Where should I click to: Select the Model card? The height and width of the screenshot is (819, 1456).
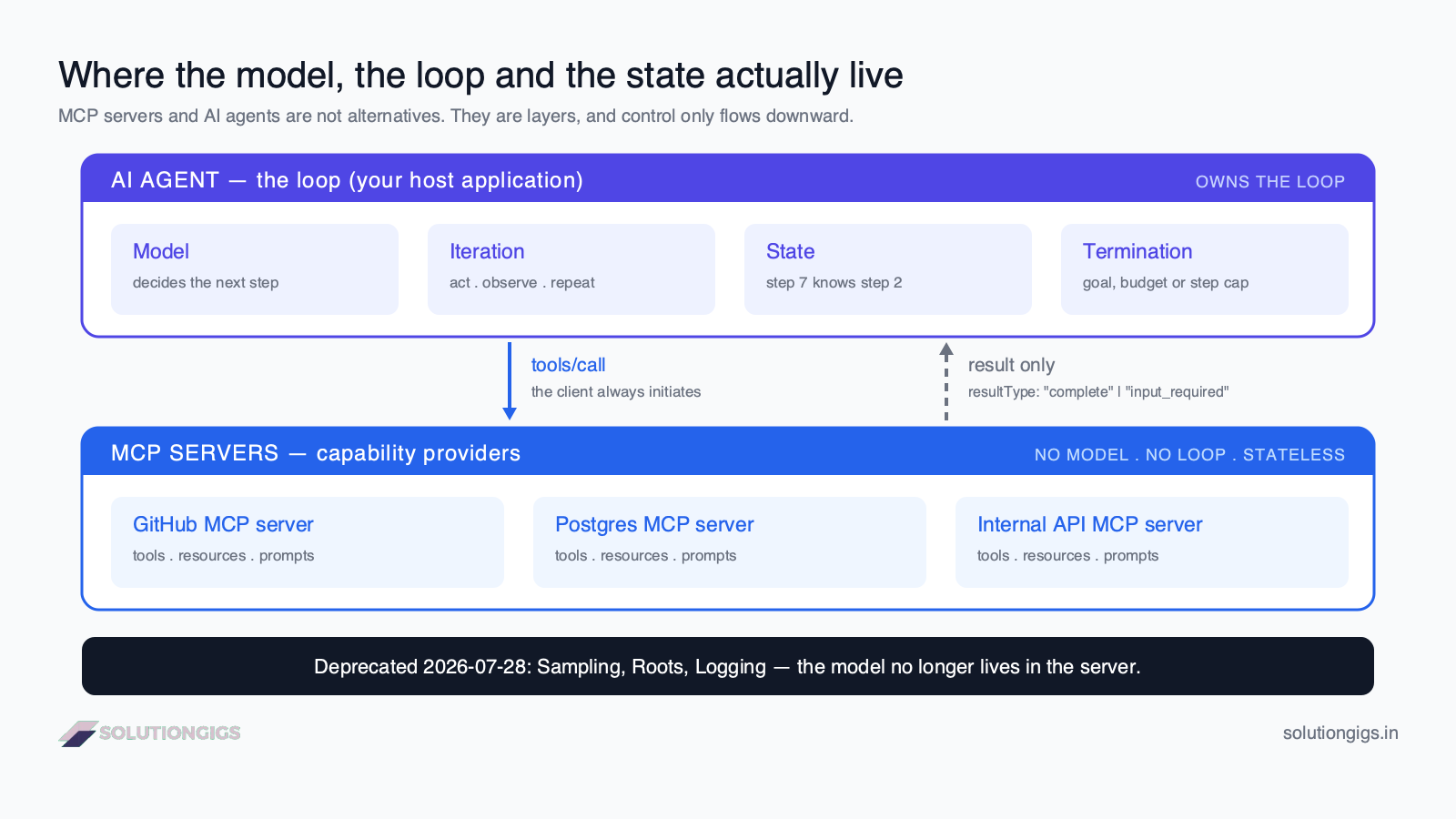[x=255, y=269]
